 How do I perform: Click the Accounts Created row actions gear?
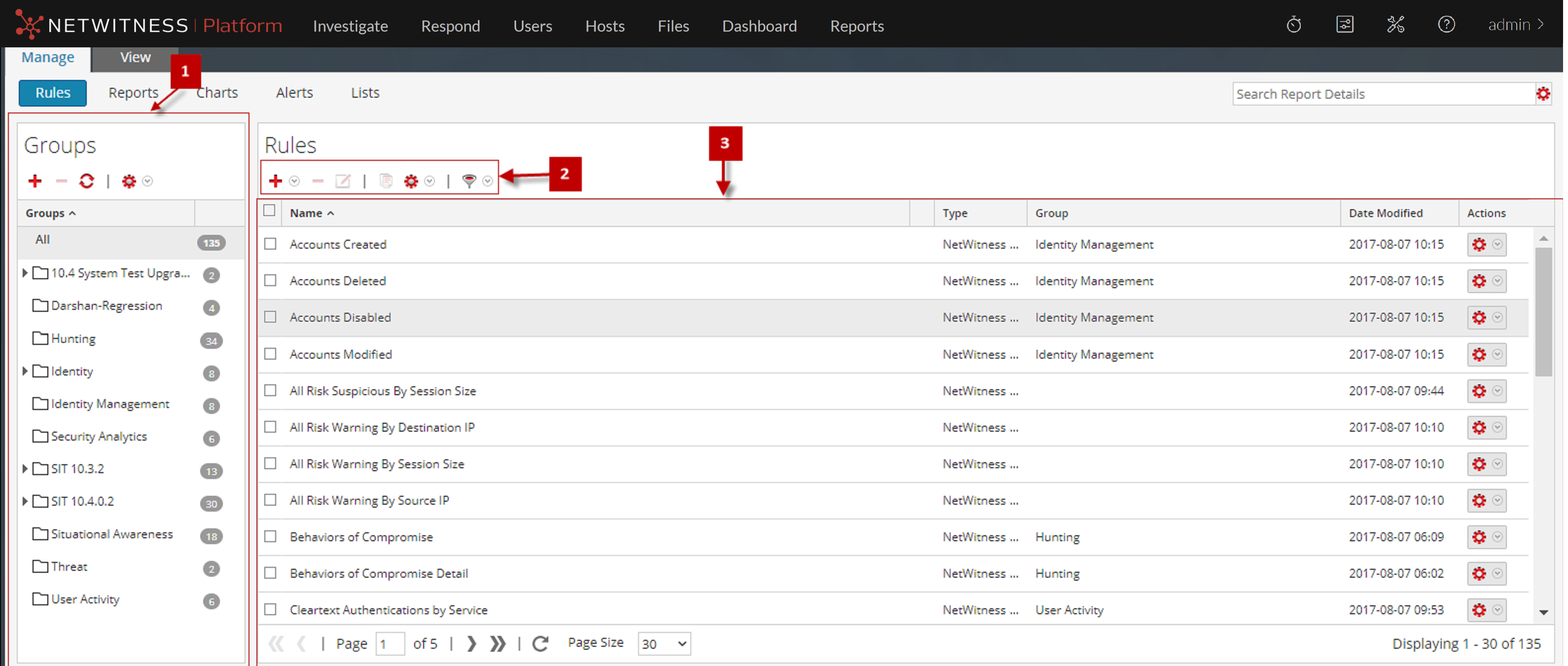pyautogui.click(x=1479, y=245)
